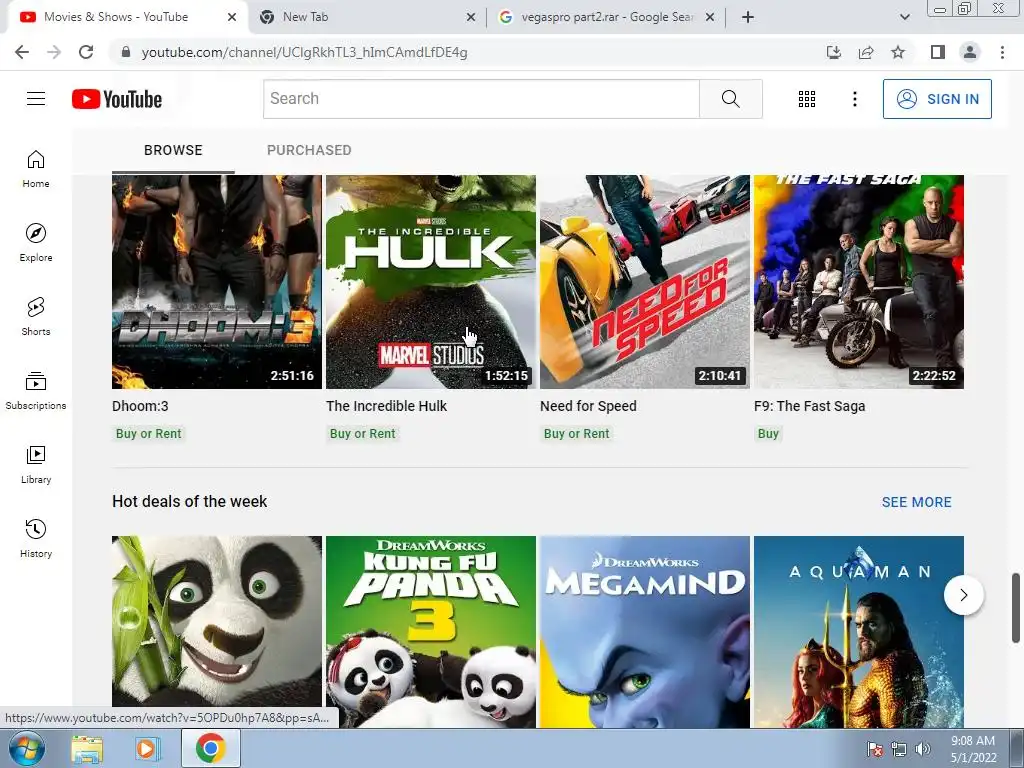Open the Need for Speed title link

click(588, 406)
